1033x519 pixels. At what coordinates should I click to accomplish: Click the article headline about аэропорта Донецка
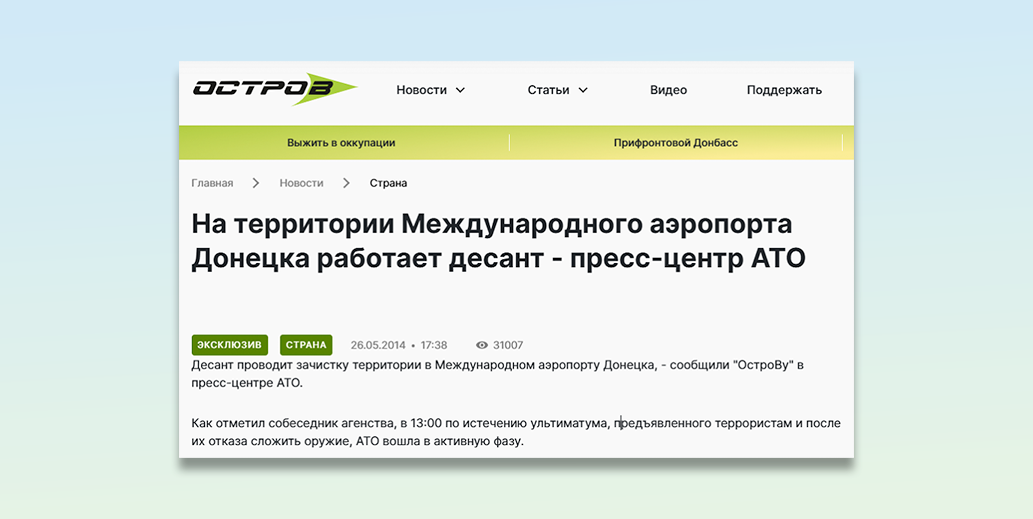[499, 242]
